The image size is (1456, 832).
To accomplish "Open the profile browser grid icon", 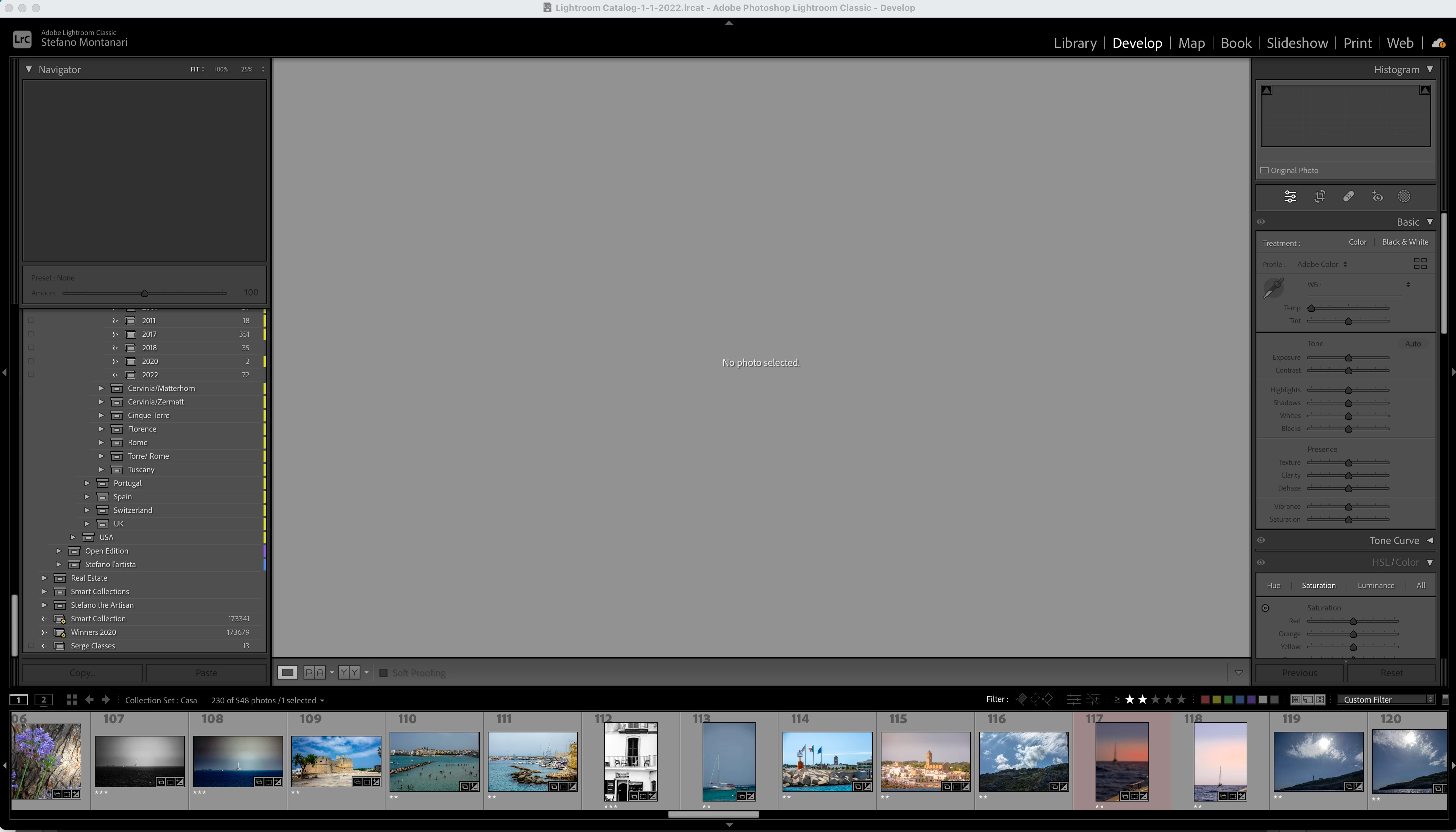I will (1420, 264).
